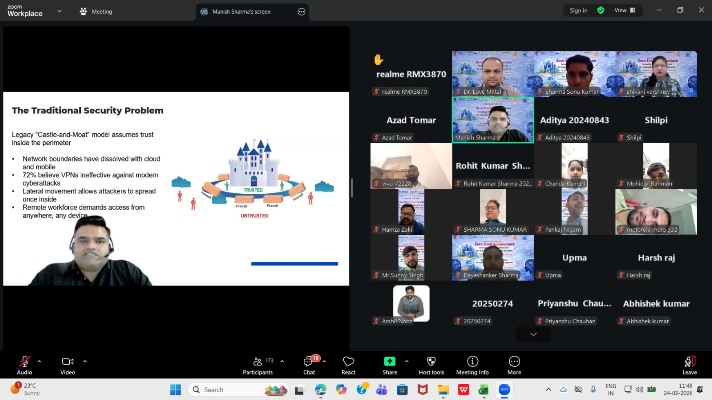Click the Leave meeting button
The image size is (712, 400).
click(689, 362)
